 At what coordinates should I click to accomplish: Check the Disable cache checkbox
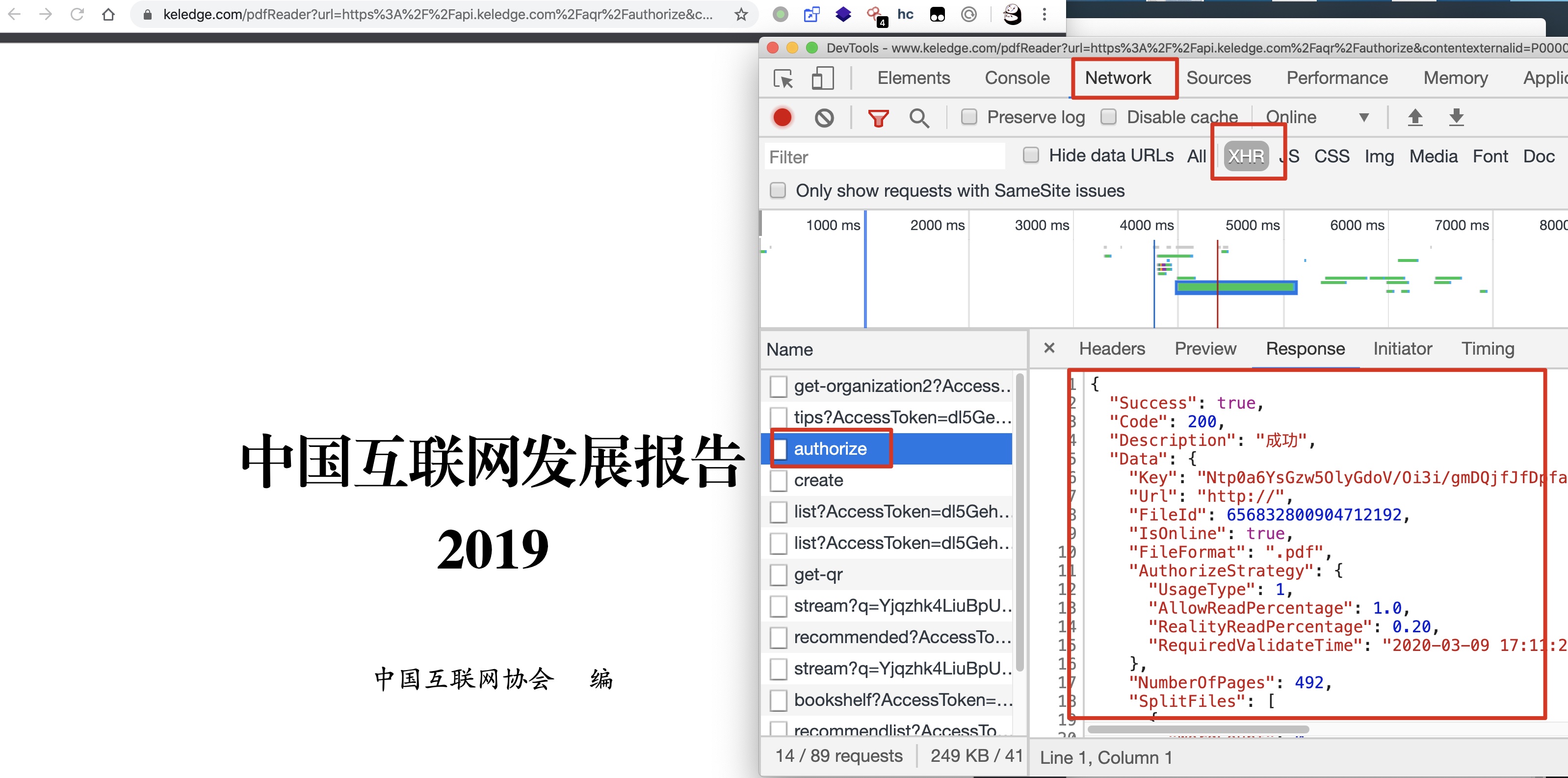click(1108, 117)
